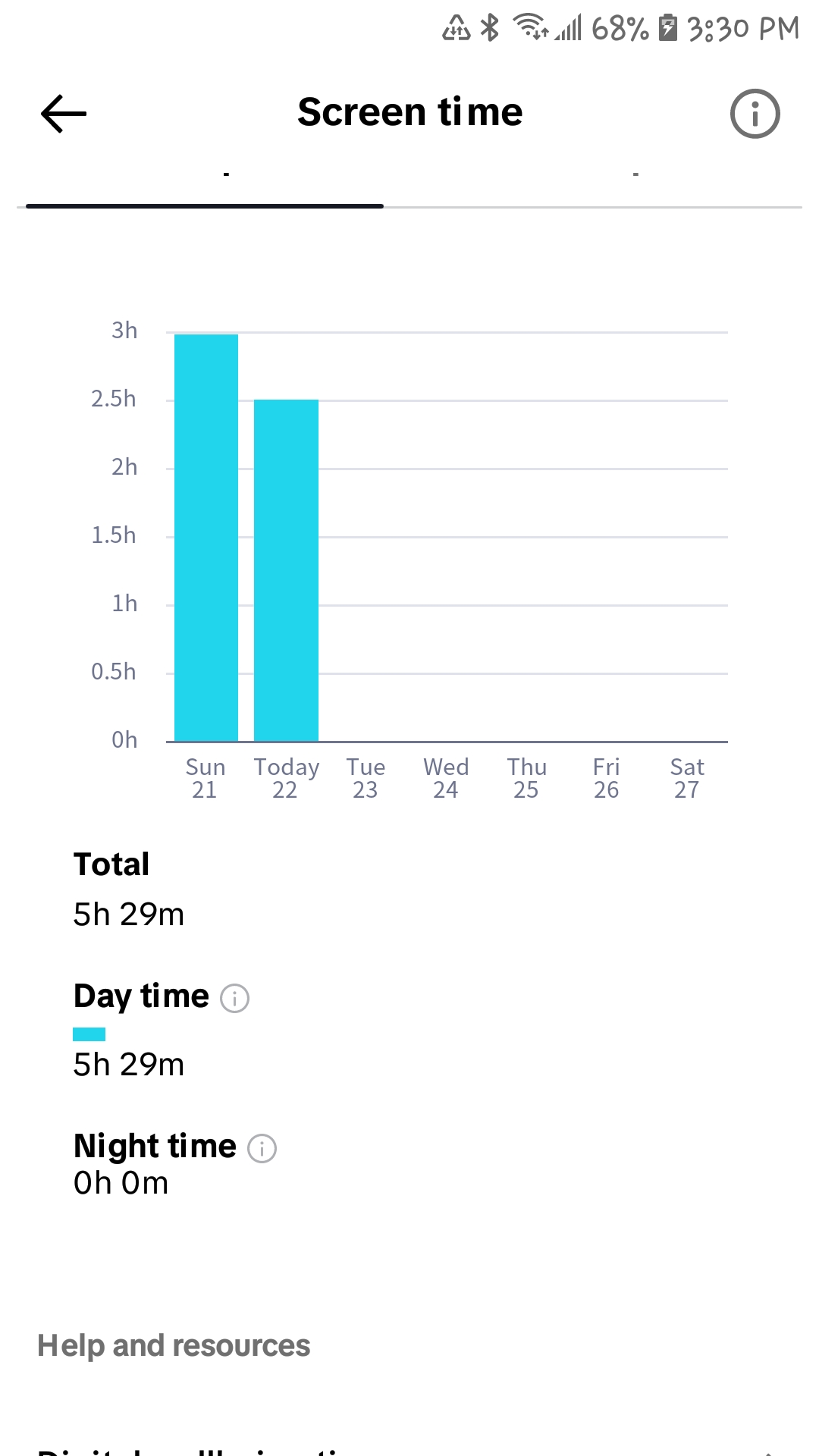Tap the Bluetooth status icon

click(491, 28)
